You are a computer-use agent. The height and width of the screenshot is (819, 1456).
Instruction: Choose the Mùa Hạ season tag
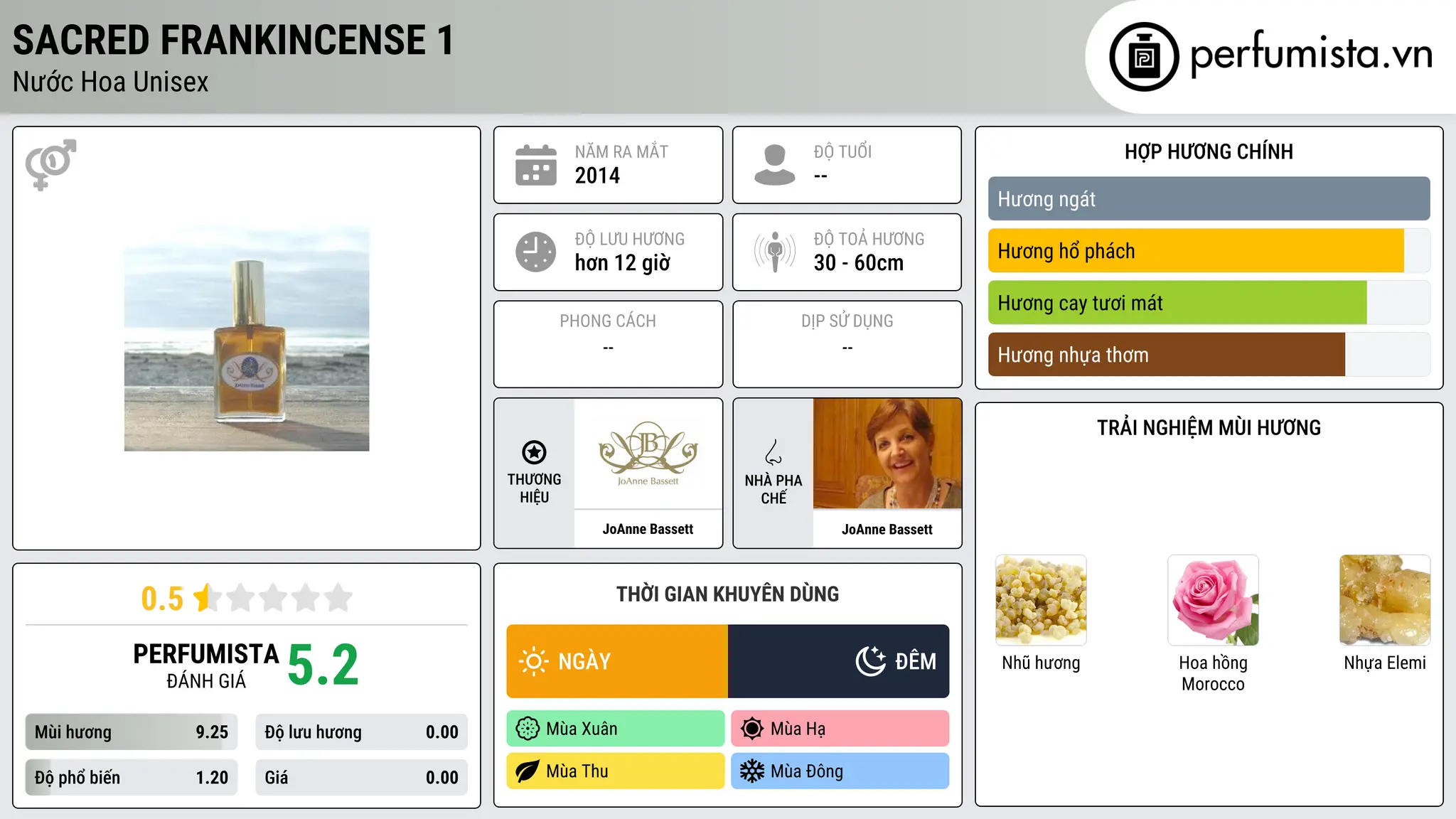pyautogui.click(x=840, y=729)
